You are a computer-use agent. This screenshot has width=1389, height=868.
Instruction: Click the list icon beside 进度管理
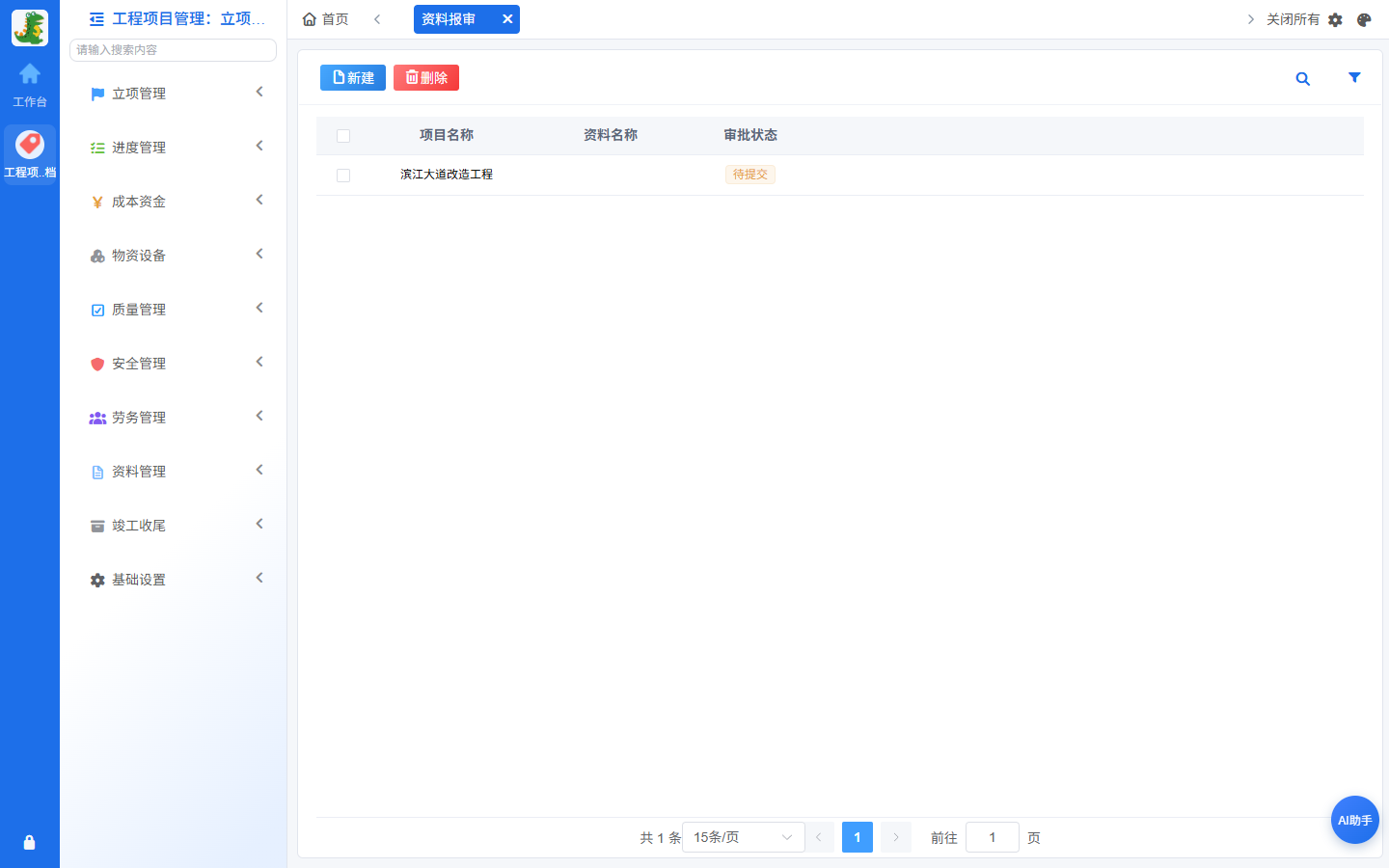point(97,149)
